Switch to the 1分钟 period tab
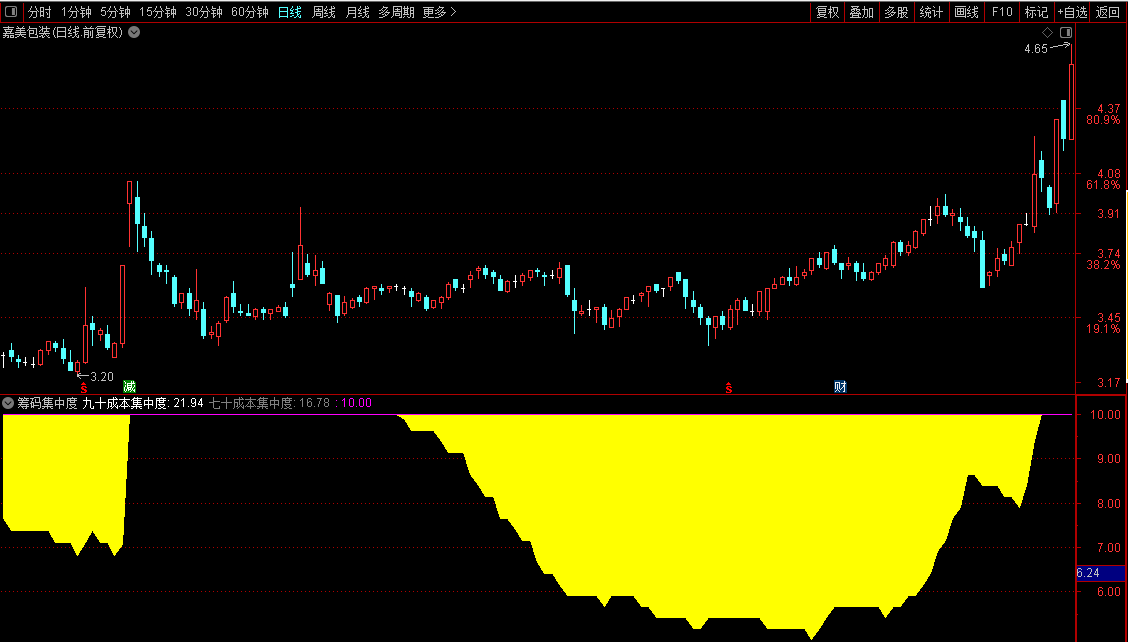 pyautogui.click(x=76, y=12)
